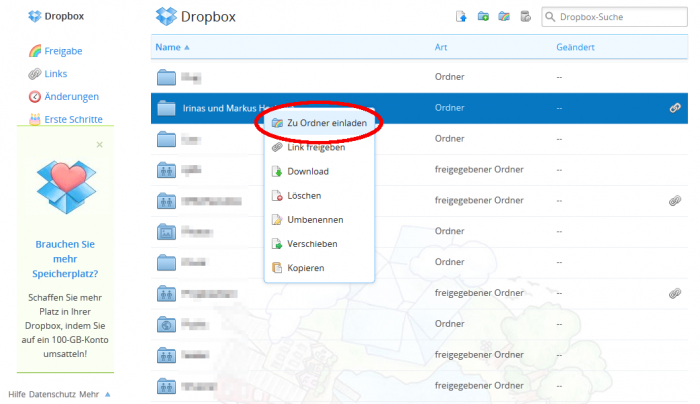Screen dimensions: 700x404
Task: Choose 'Löschen' from the context menu
Action: pyautogui.click(x=303, y=195)
